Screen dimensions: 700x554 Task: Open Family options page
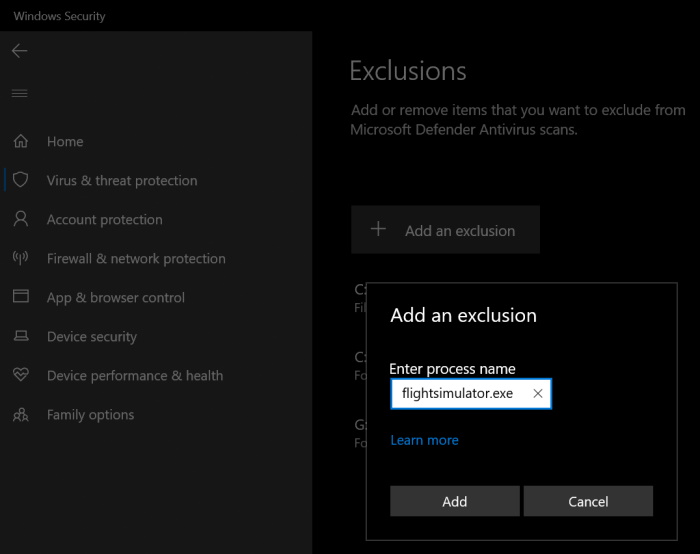coord(91,415)
